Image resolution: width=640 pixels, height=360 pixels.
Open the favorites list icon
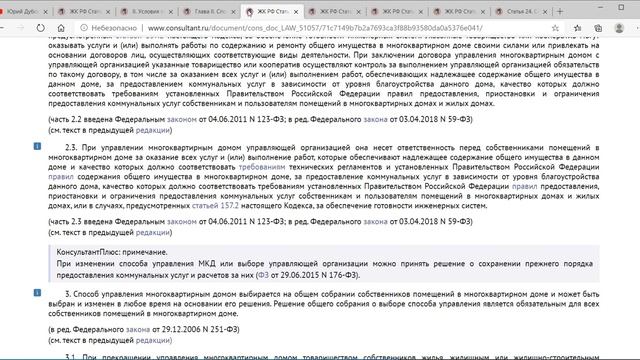point(577,28)
